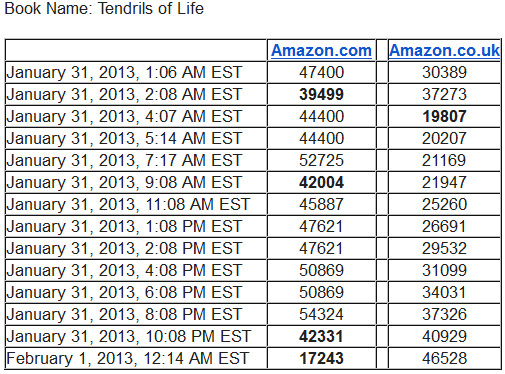
Task: Select the bold rank 42004
Action: pyautogui.click(x=321, y=182)
